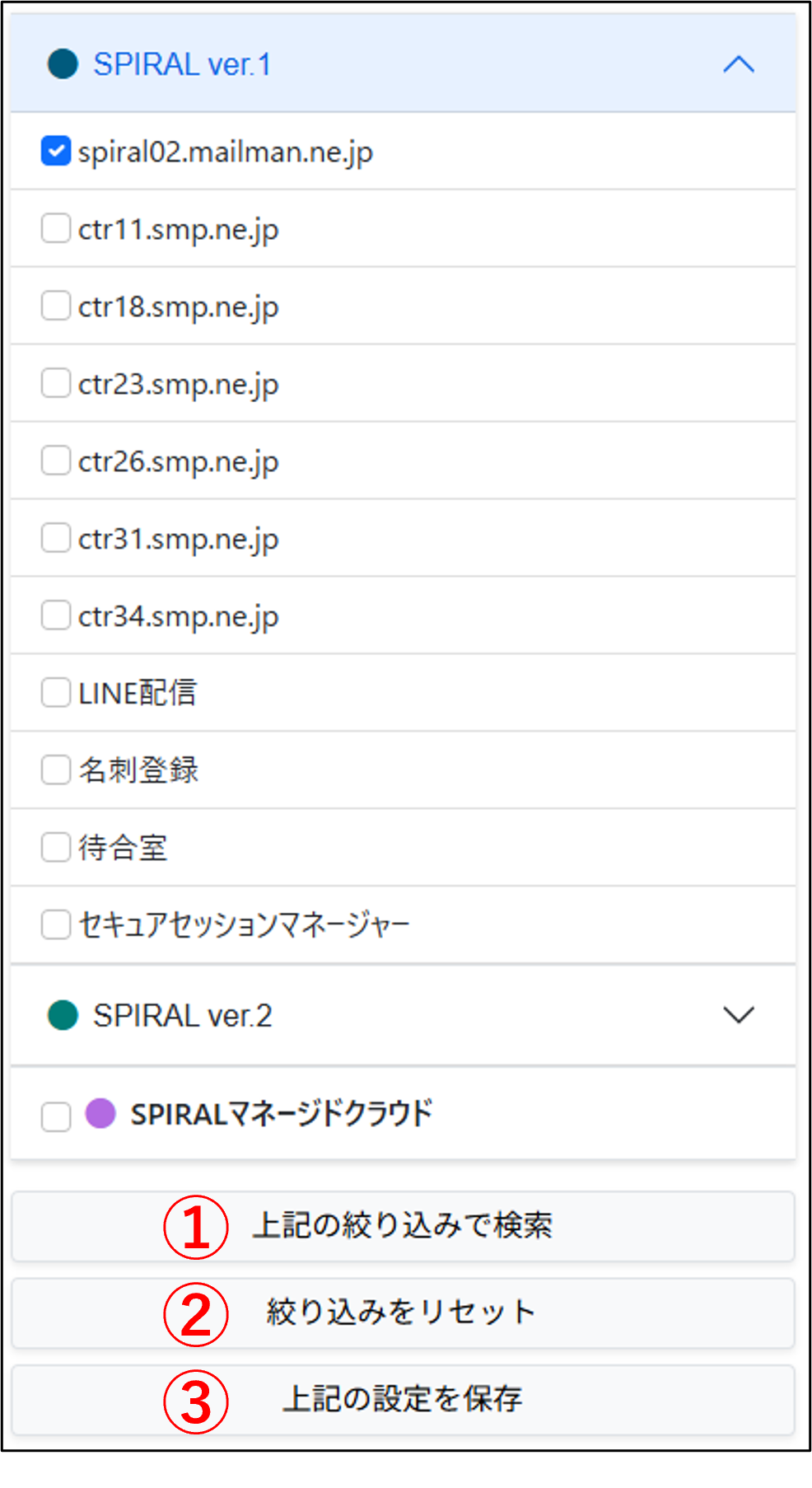Toggle the ctr34.smp.ne.jp checkbox

[56, 615]
